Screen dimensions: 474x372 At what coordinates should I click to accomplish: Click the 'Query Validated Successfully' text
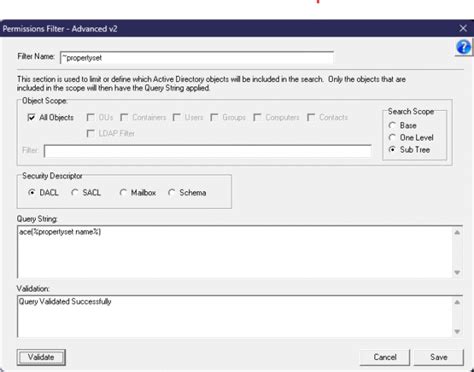tap(65, 302)
